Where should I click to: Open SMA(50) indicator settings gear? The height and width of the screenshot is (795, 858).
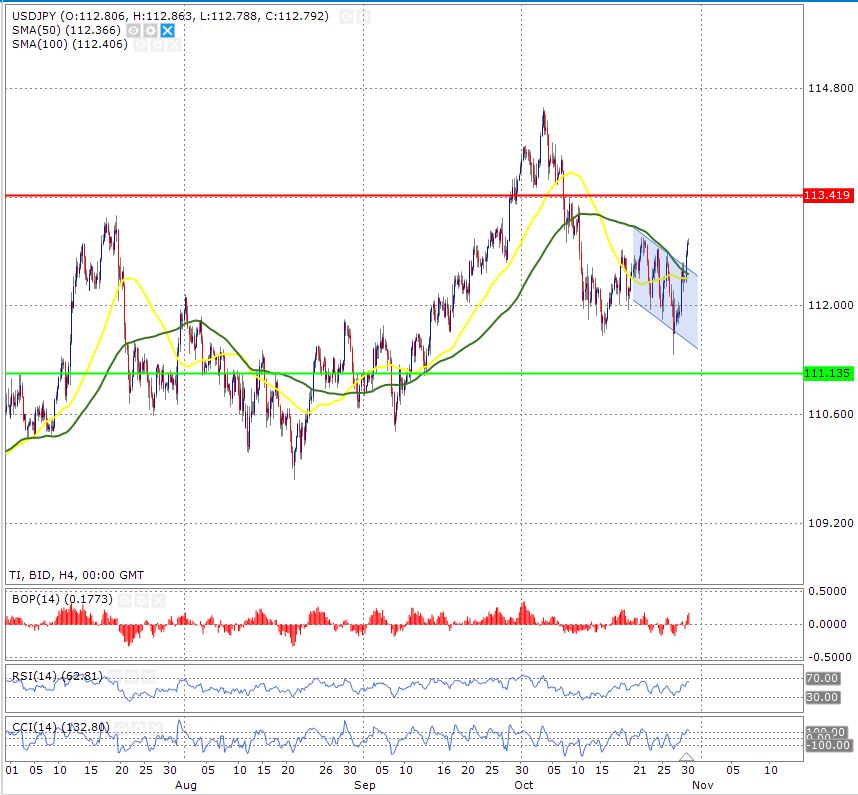[150, 31]
